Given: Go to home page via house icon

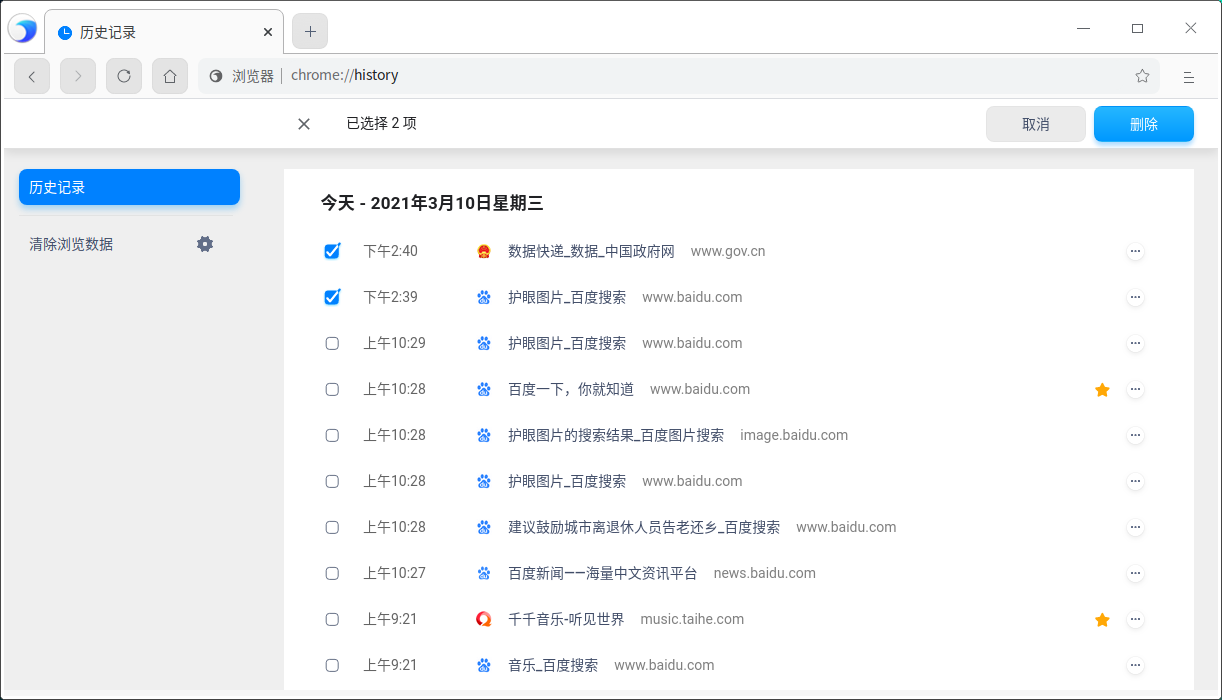Looking at the screenshot, I should pos(170,76).
